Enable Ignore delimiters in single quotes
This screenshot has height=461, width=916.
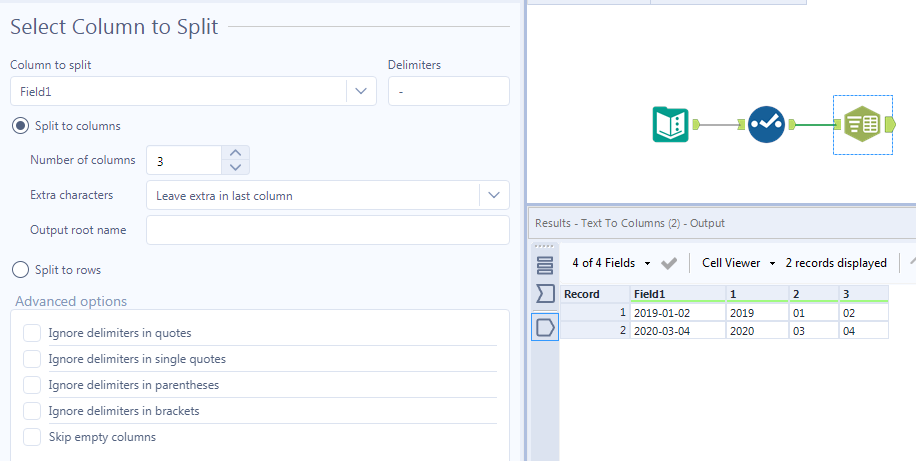tap(32, 359)
